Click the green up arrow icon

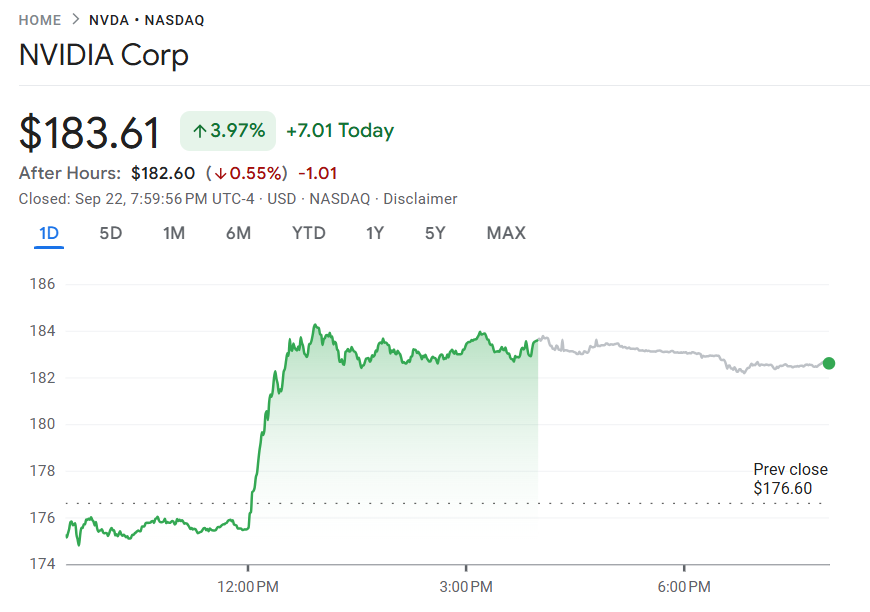click(x=199, y=131)
